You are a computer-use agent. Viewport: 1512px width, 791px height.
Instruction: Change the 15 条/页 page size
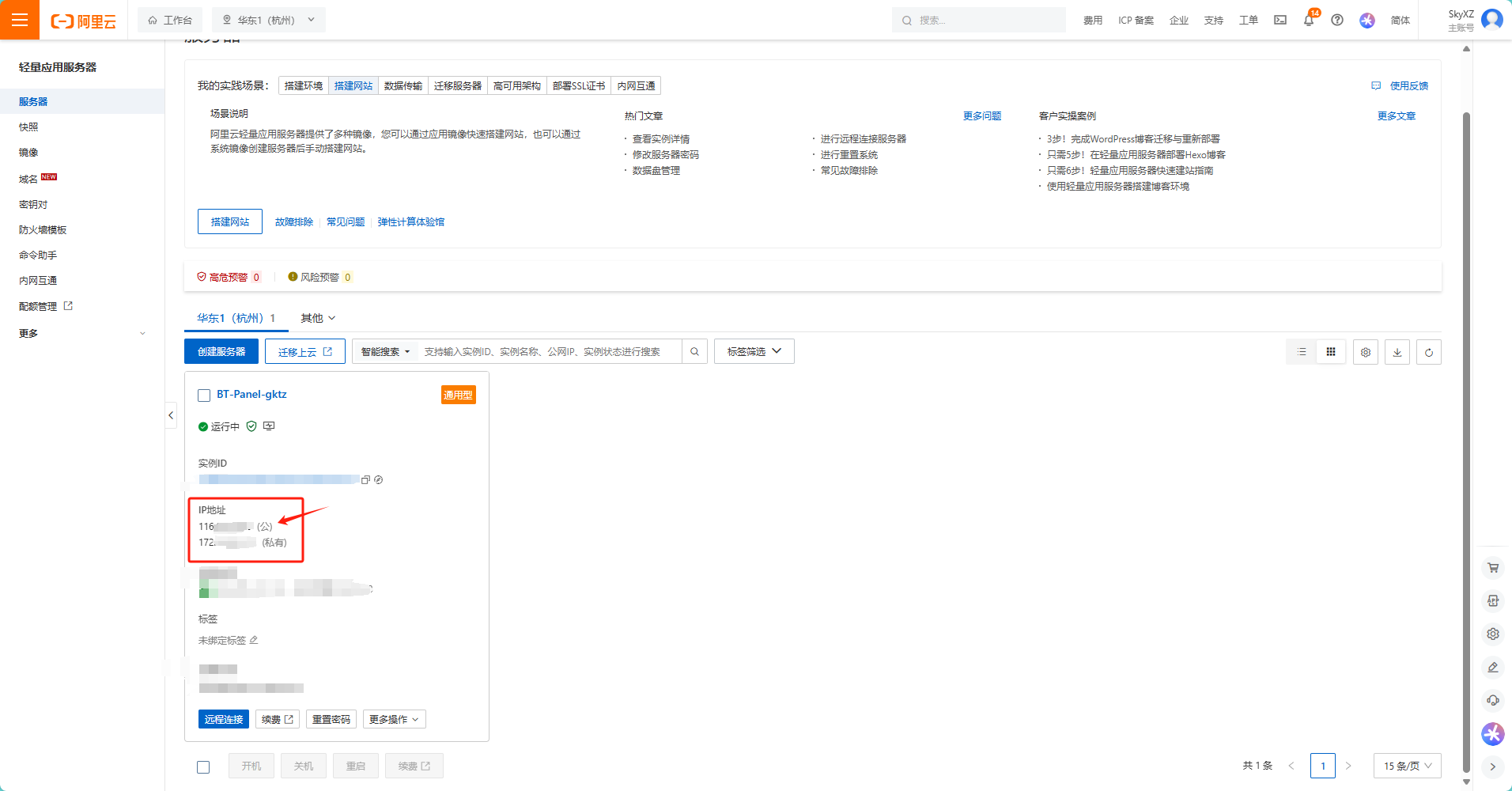click(1408, 766)
